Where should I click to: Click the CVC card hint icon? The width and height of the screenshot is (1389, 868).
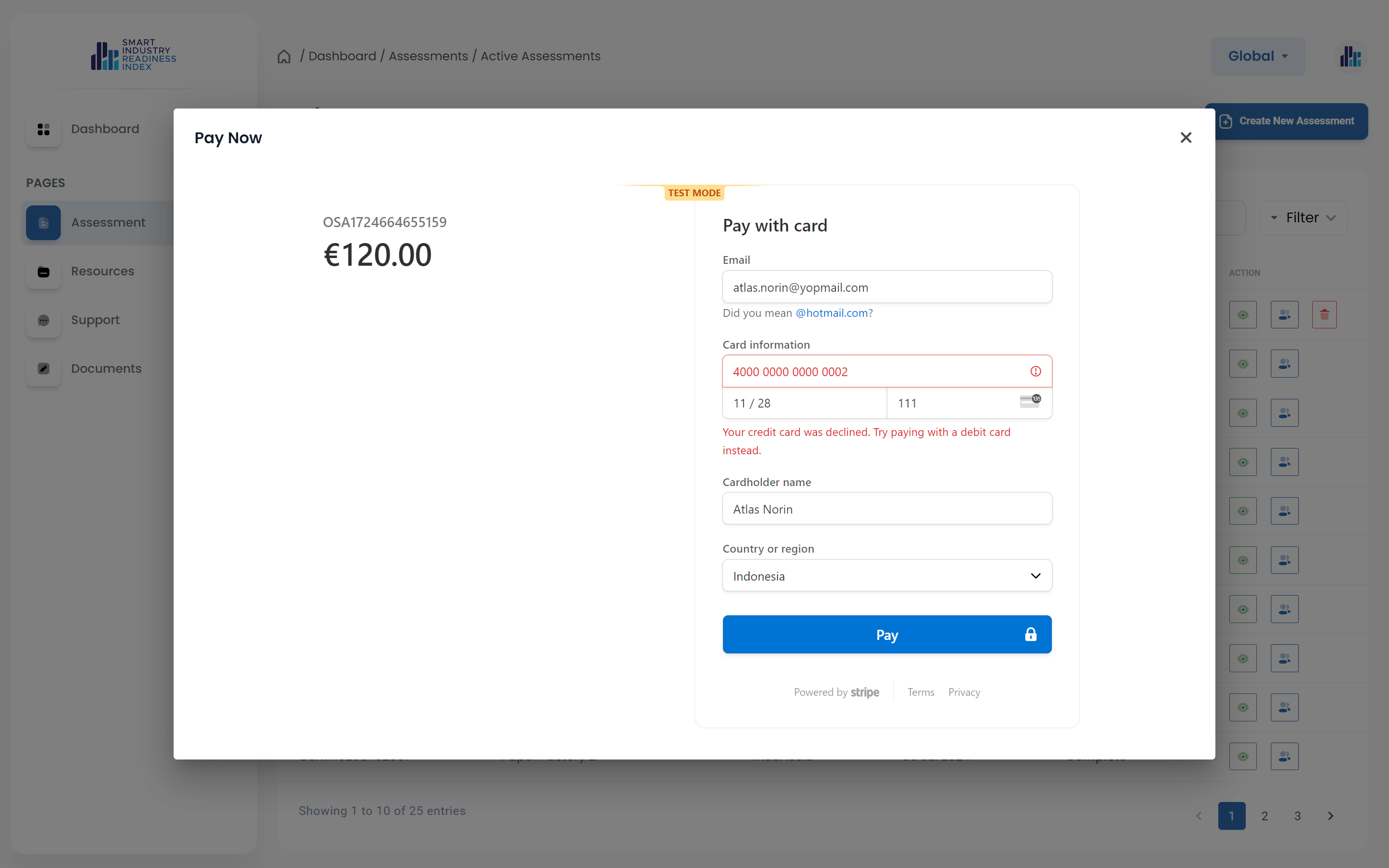point(1030,401)
